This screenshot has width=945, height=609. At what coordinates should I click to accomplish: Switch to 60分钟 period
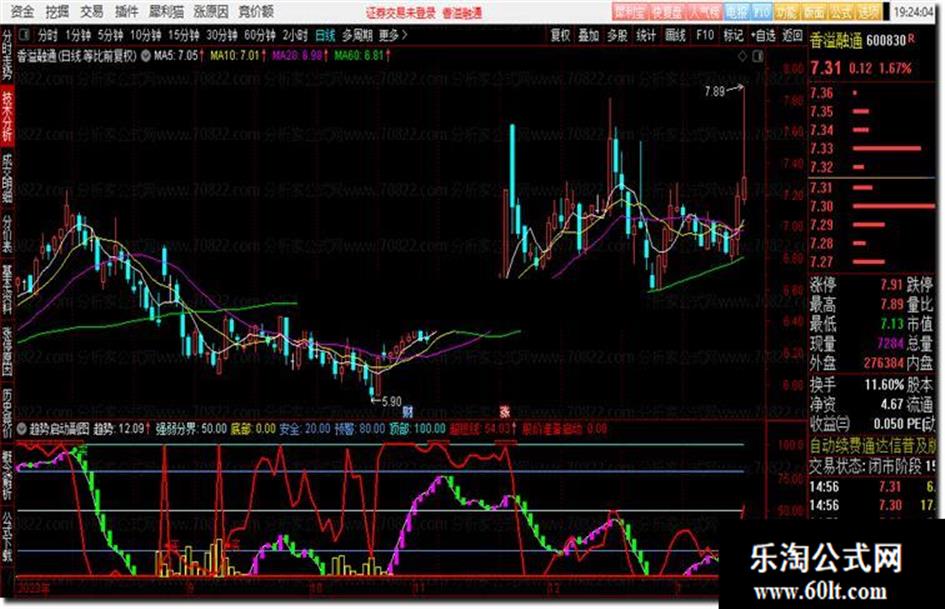pos(260,36)
